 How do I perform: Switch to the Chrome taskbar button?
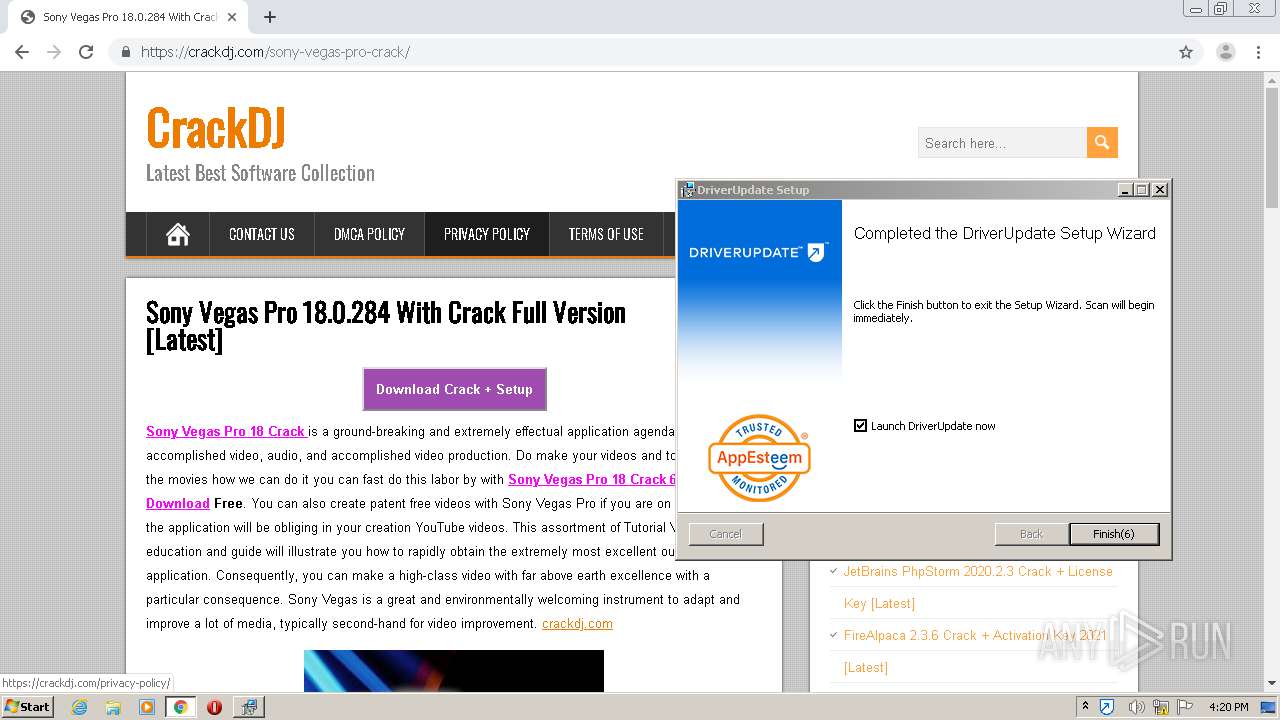pos(180,707)
